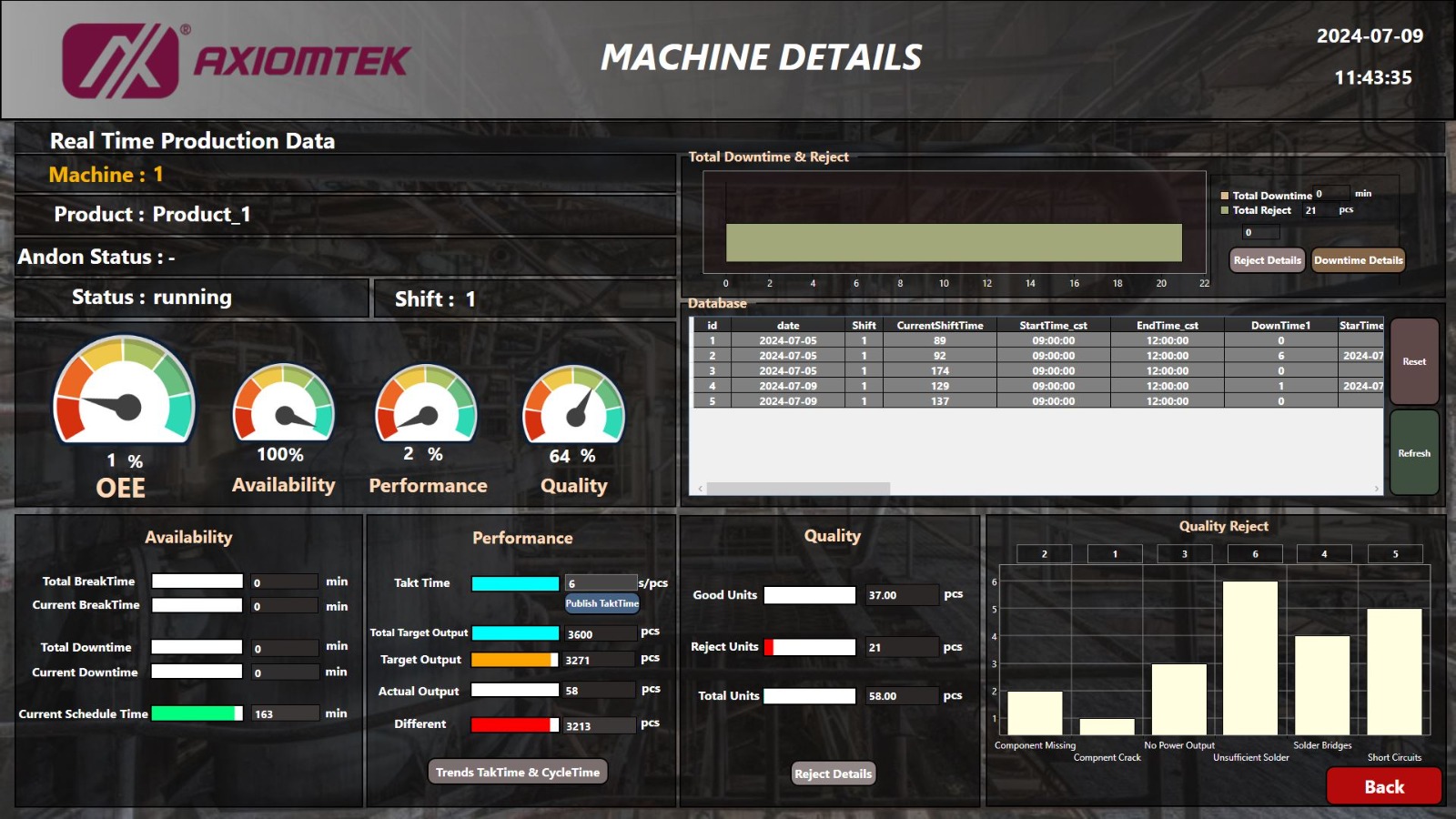The height and width of the screenshot is (819, 1456).
Task: Click CurrentShiftTime cell showing 137
Action: click(x=940, y=401)
